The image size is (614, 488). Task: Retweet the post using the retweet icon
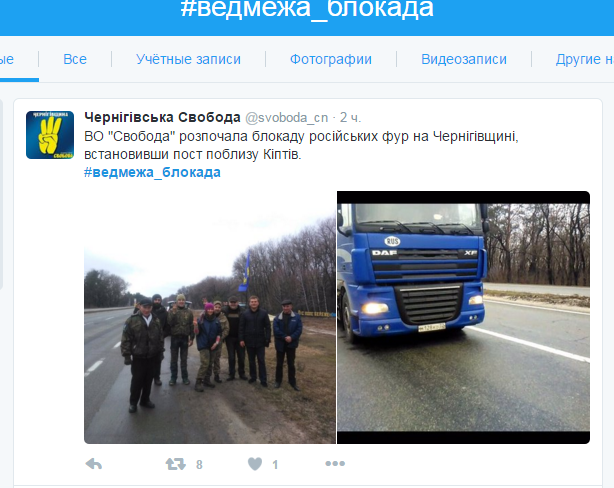[x=175, y=464]
